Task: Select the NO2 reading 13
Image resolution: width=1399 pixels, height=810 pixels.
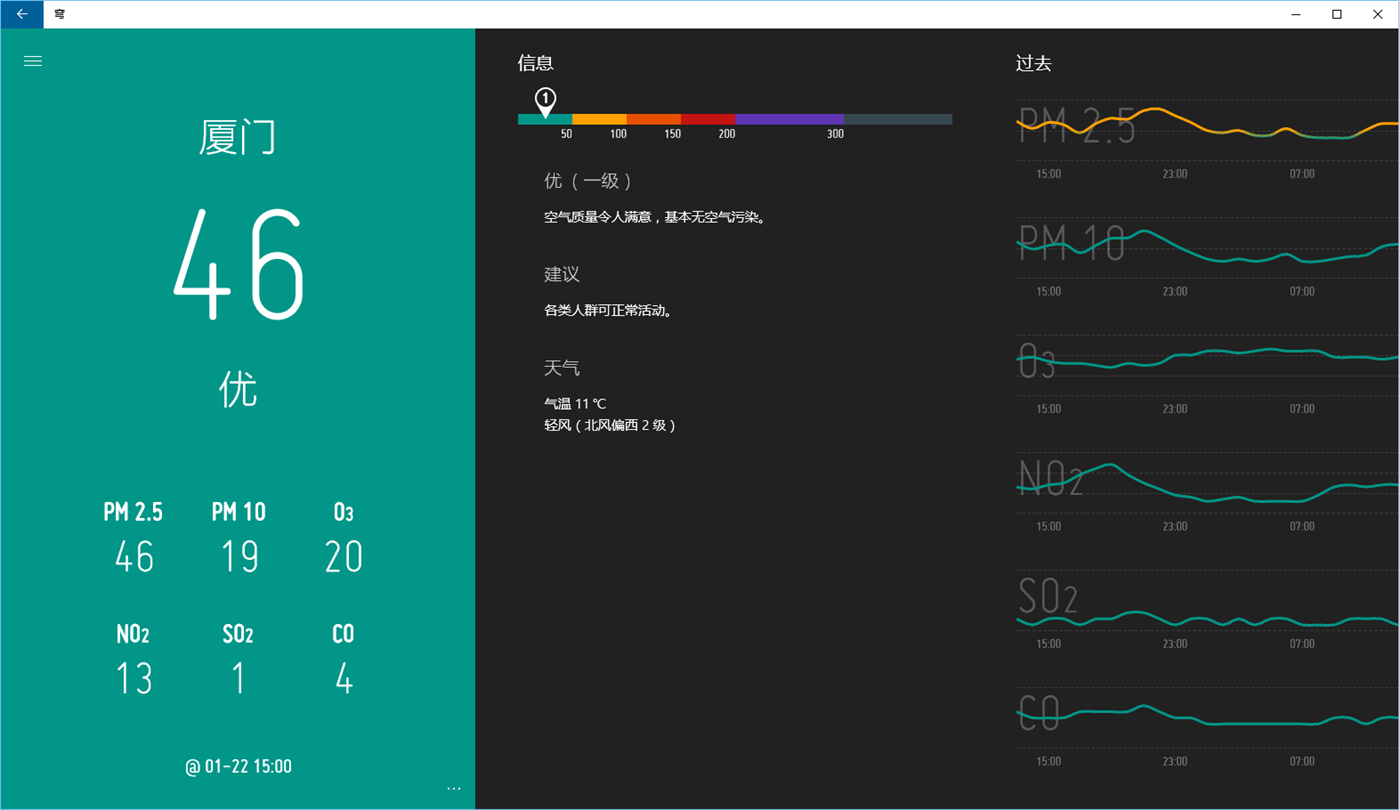Action: click(134, 679)
